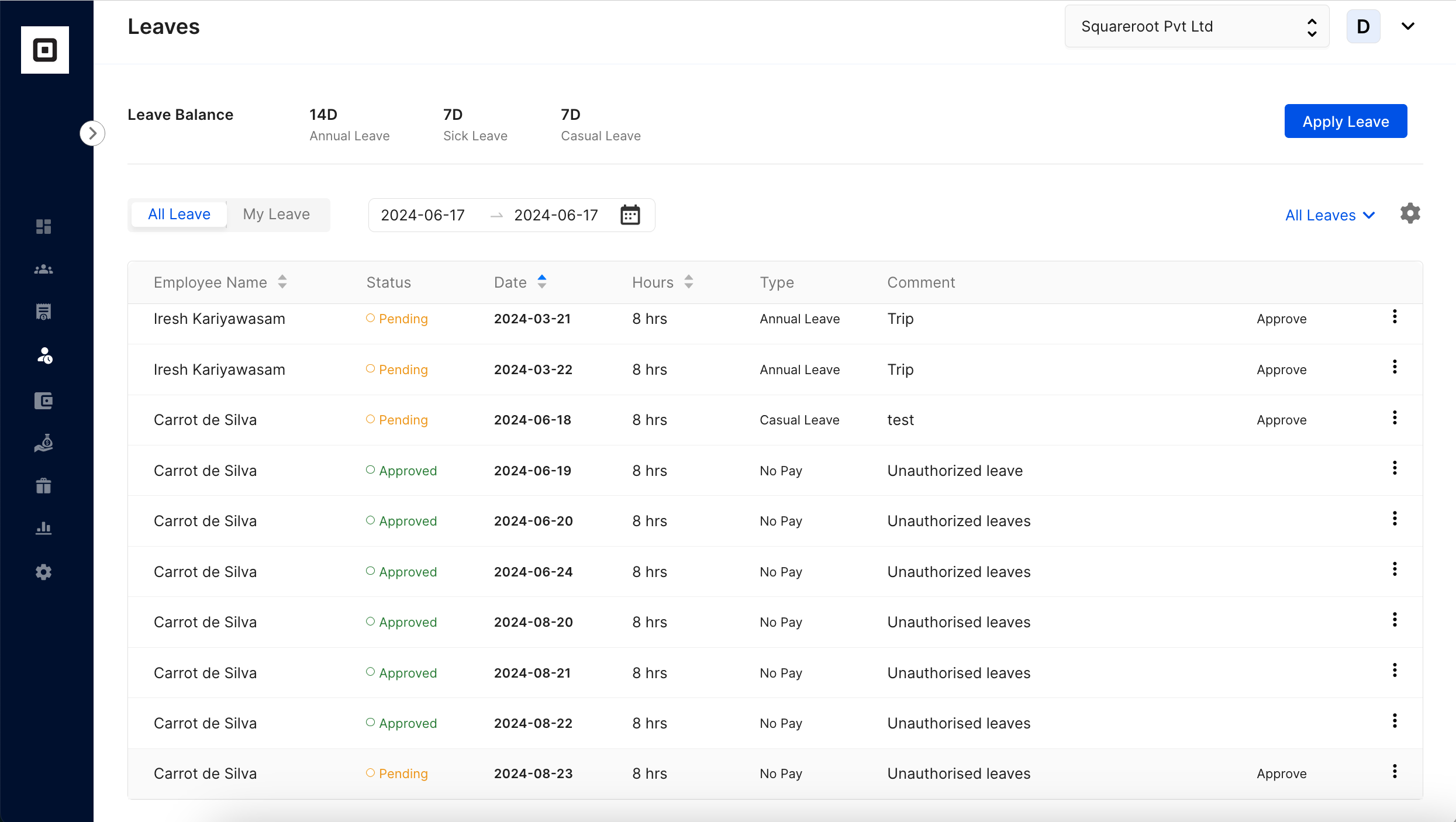Click the Status column header

[x=388, y=282]
